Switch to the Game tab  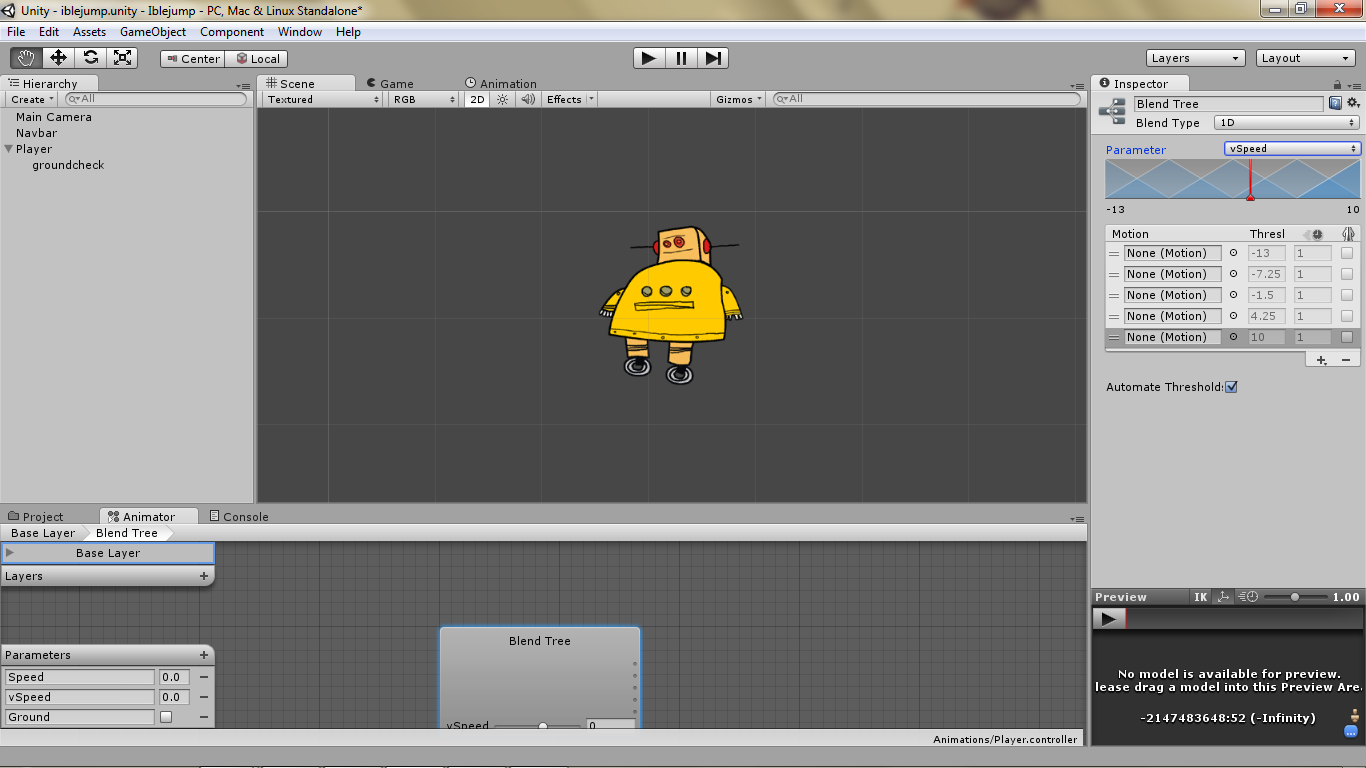389,84
